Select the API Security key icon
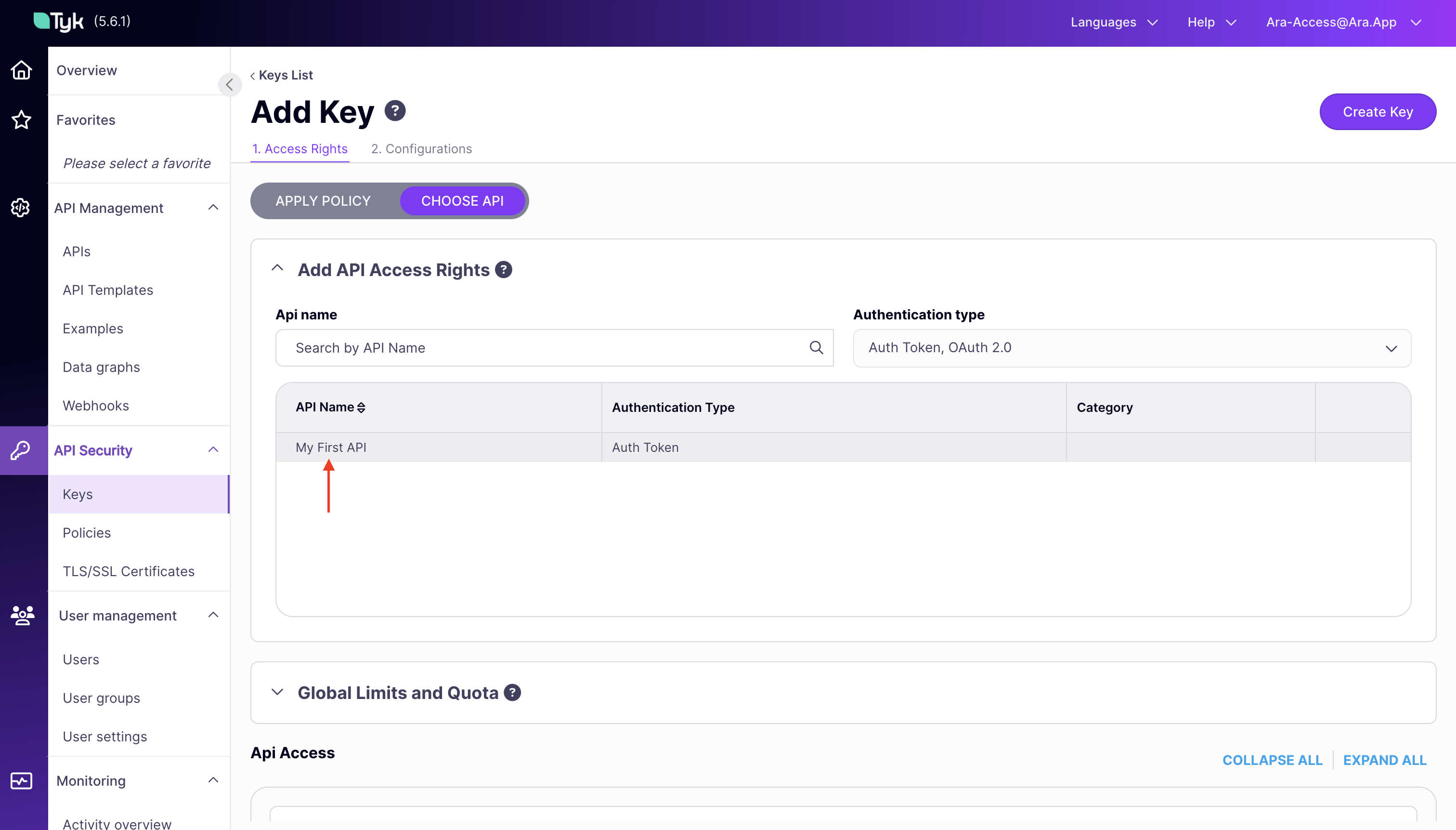1456x830 pixels. point(21,450)
